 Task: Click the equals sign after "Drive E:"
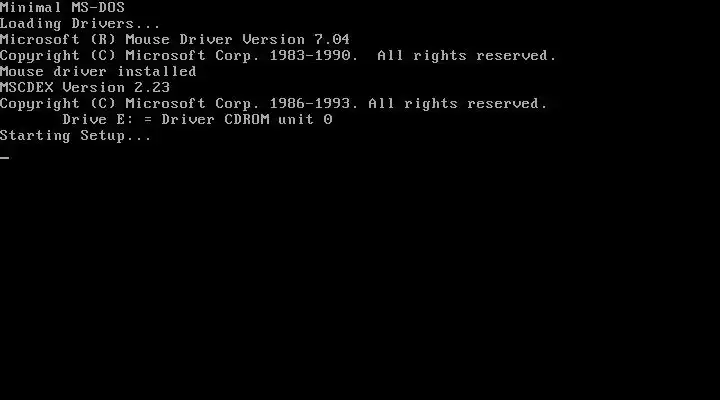coord(147,119)
